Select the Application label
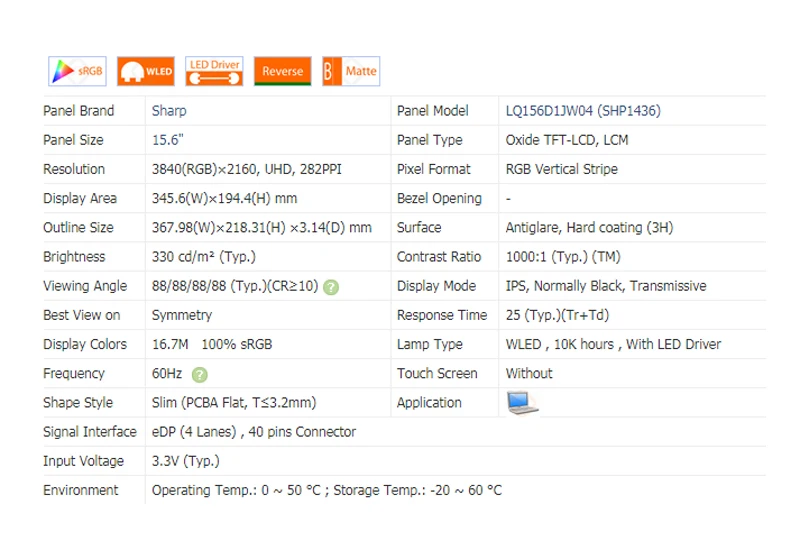The image size is (800, 550). (429, 403)
